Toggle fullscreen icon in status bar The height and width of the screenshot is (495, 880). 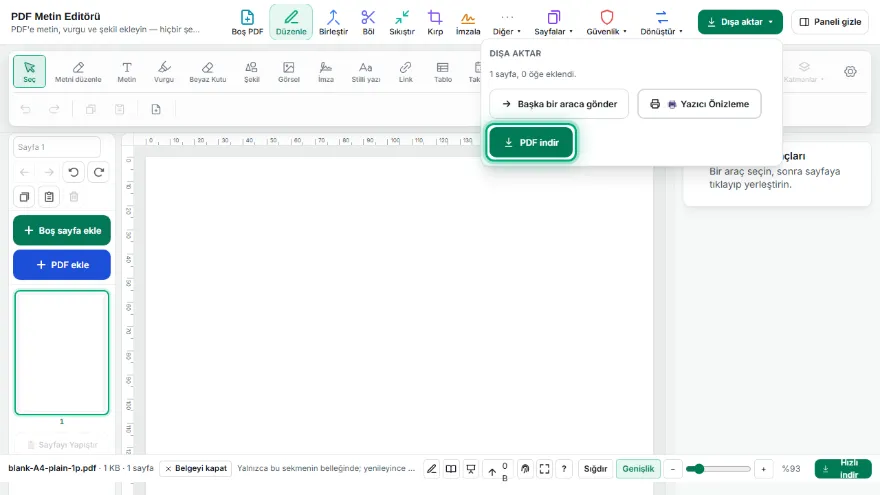[x=544, y=469]
